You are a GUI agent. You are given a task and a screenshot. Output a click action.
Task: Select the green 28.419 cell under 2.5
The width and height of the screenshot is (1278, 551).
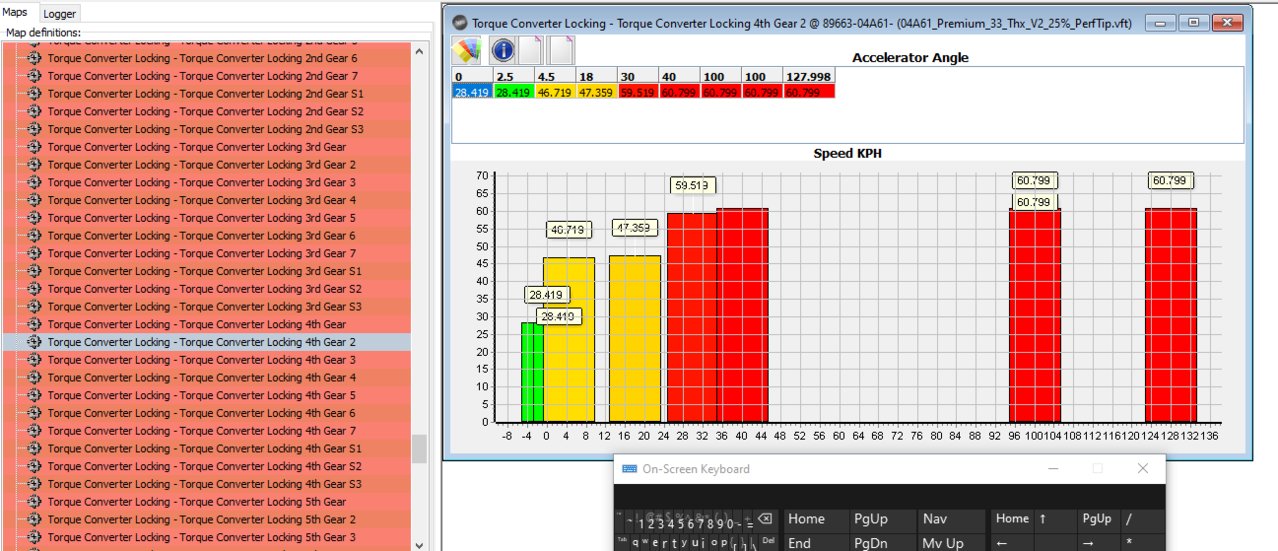click(x=514, y=91)
